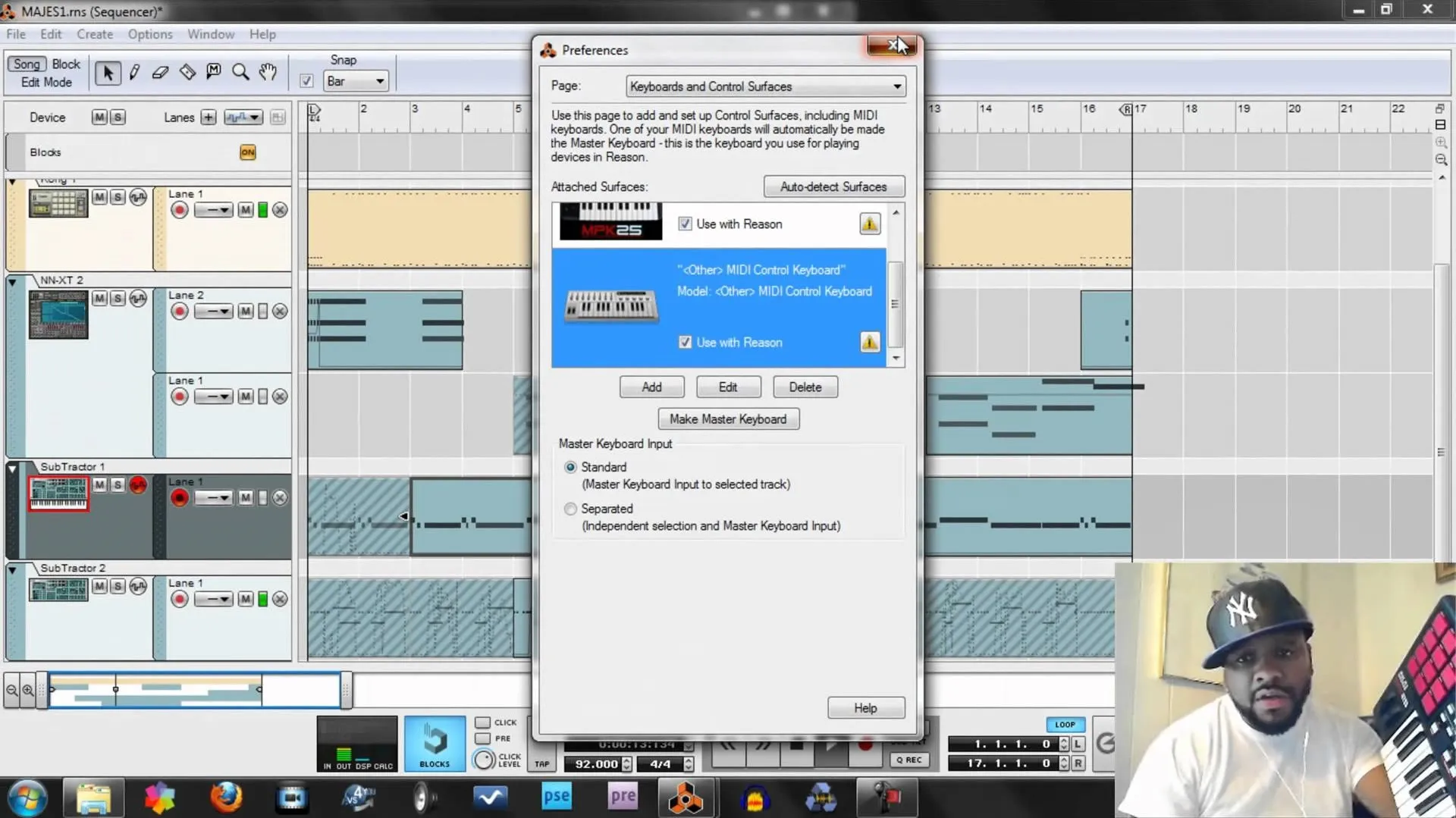This screenshot has width=1456, height=818.
Task: Zoom out horizontally with minus magnifier
Action: click(12, 690)
